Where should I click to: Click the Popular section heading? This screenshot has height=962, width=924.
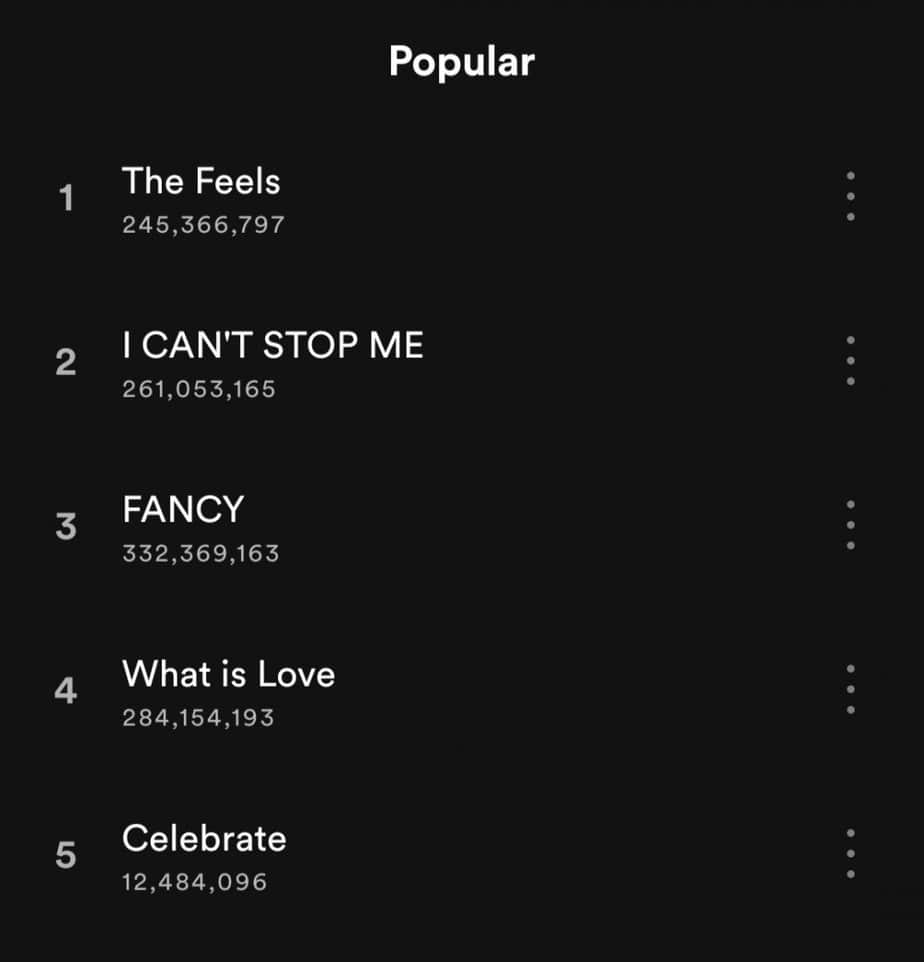click(461, 62)
